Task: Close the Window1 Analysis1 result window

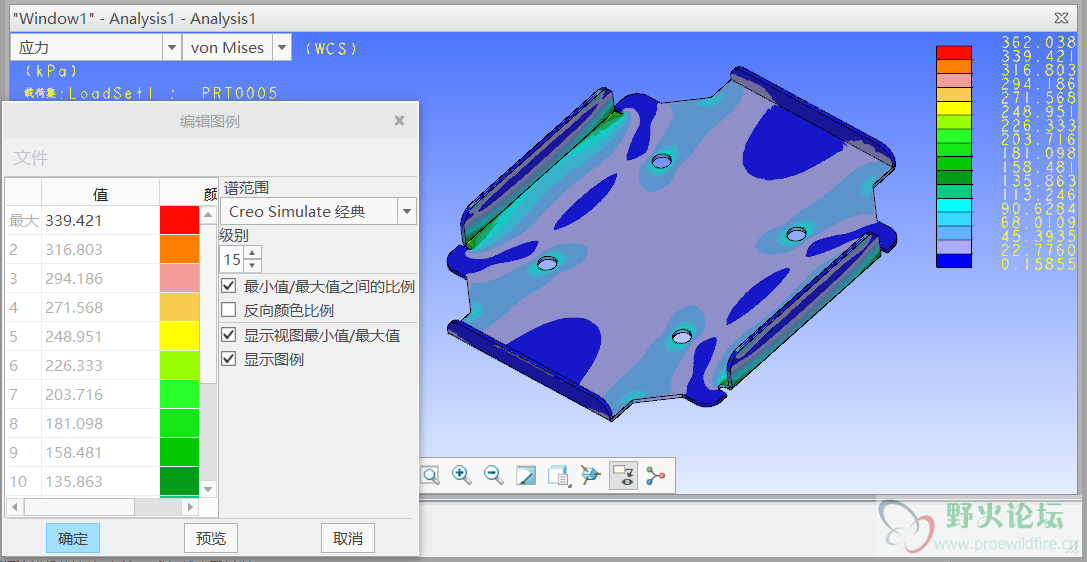Action: pos(1061,18)
